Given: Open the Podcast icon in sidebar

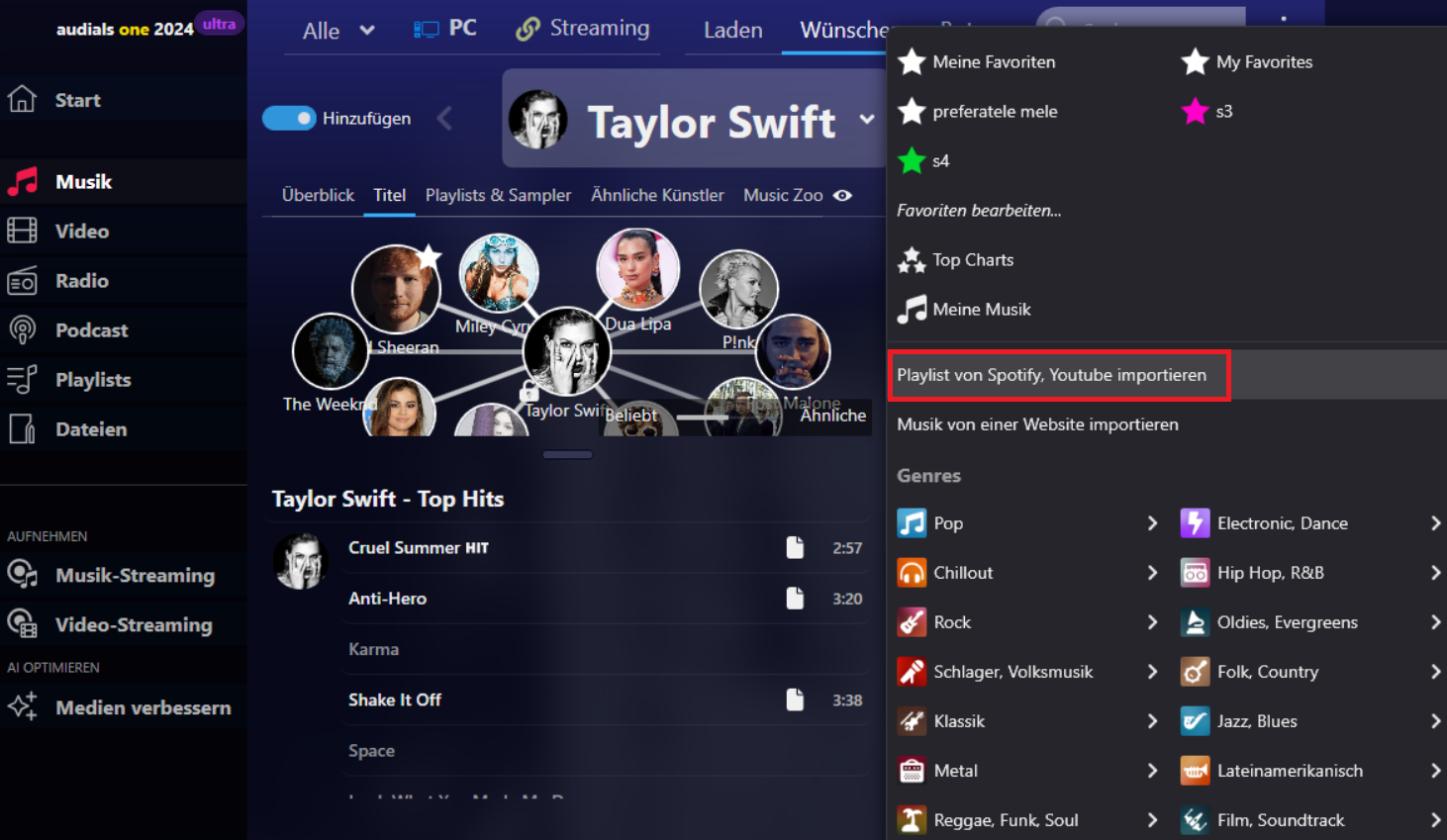Looking at the screenshot, I should [x=22, y=329].
